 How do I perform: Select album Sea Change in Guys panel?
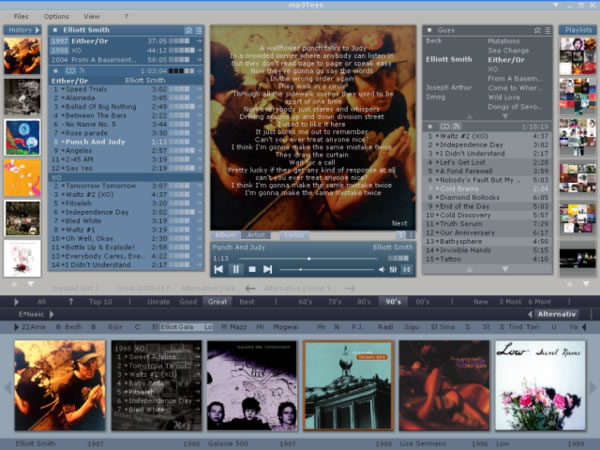click(508, 50)
